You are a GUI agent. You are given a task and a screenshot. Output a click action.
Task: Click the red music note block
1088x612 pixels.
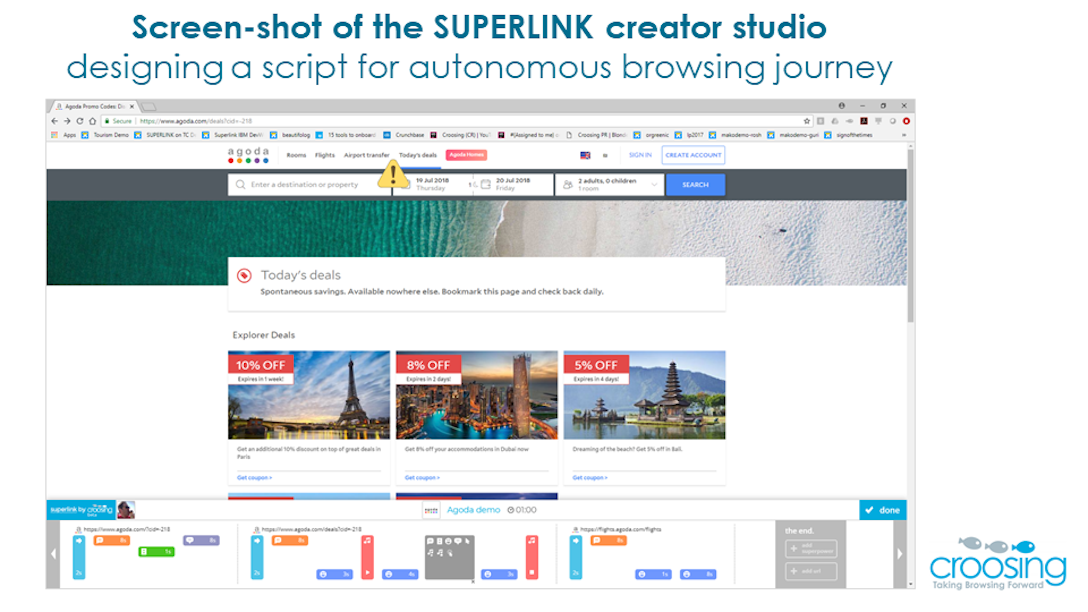tap(367, 556)
